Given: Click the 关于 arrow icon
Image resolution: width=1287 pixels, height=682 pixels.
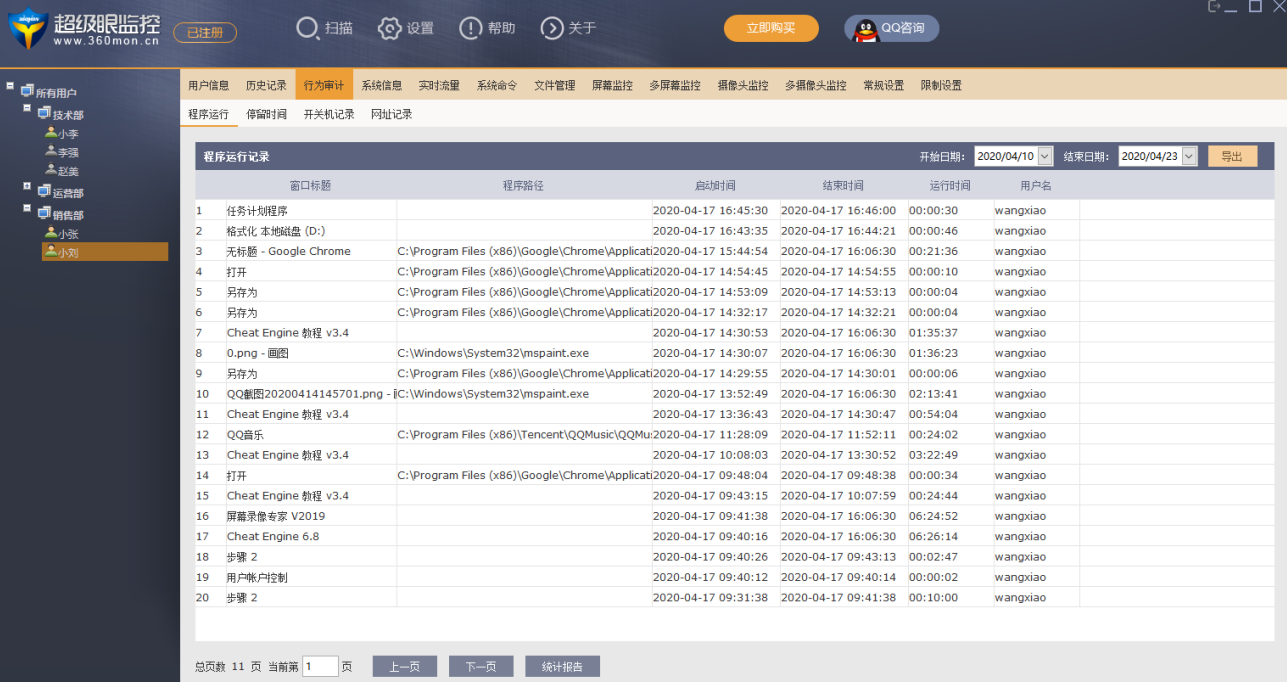Looking at the screenshot, I should tap(552, 28).
